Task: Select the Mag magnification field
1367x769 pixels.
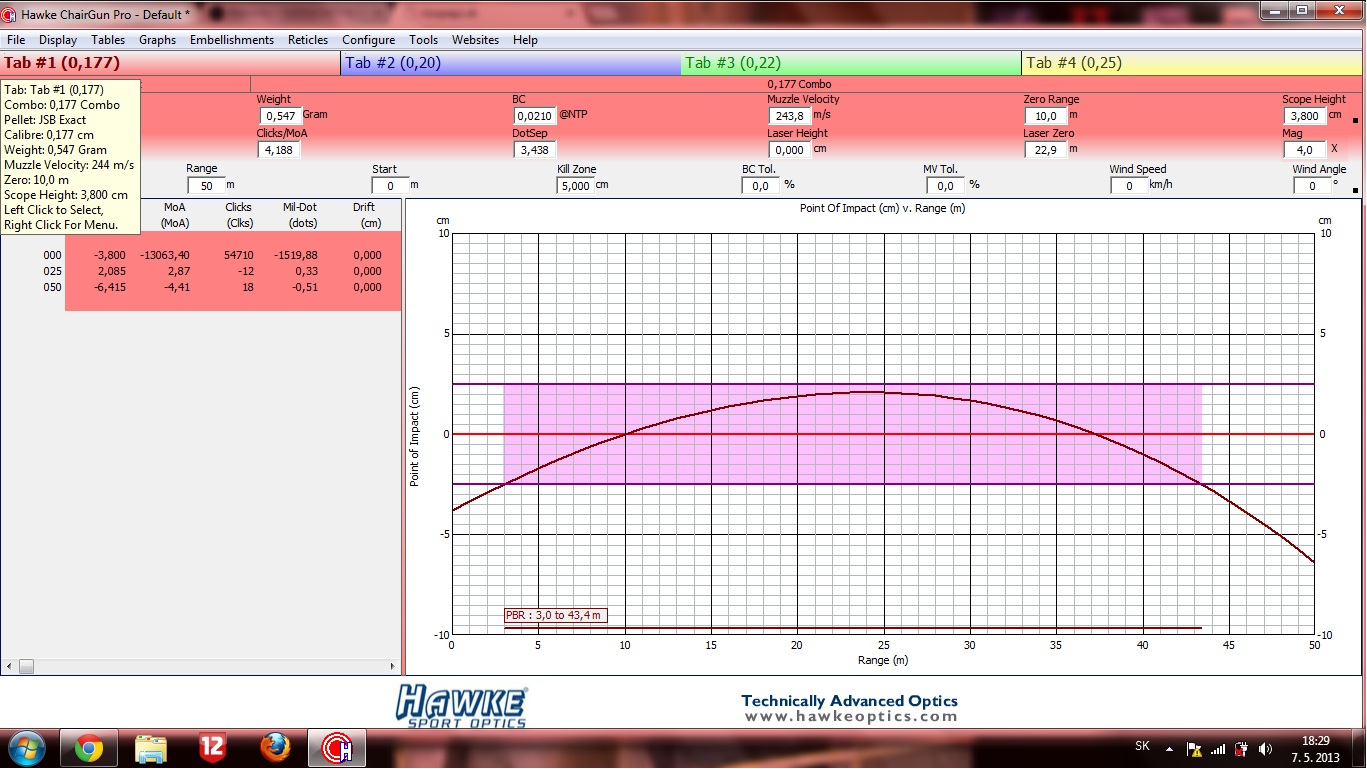Action: coord(1305,150)
